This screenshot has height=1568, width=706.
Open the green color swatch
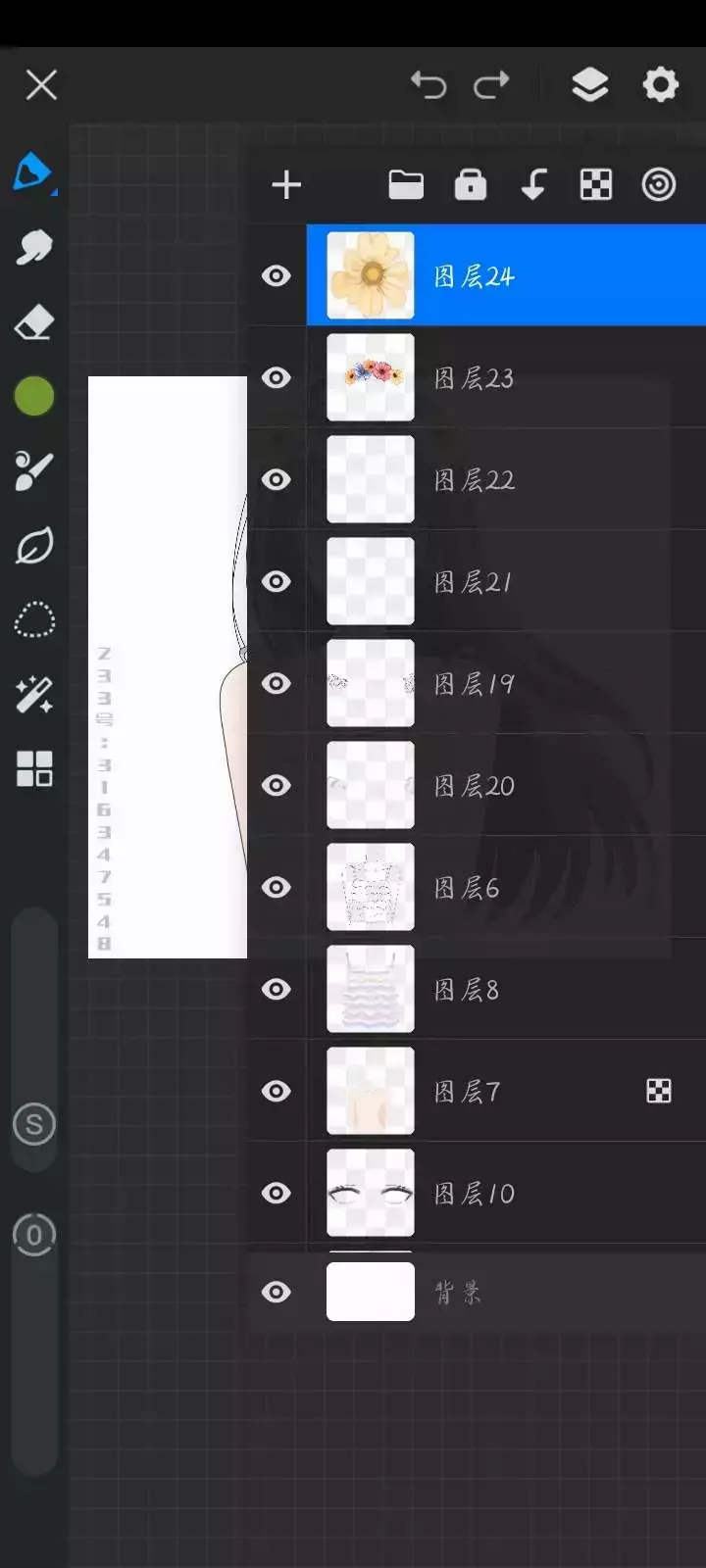[x=34, y=396]
